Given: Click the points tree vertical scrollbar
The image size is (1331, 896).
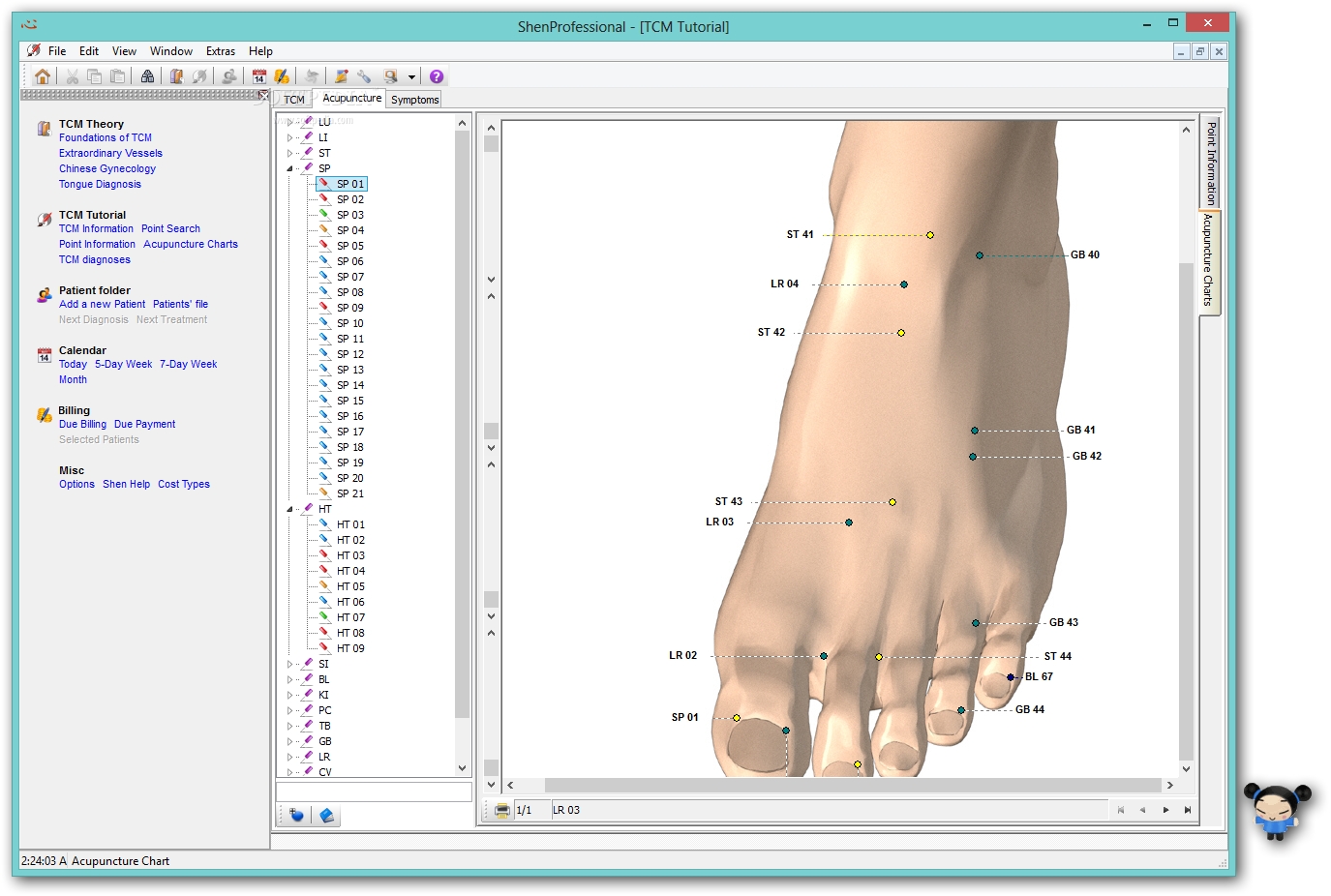Looking at the screenshot, I should [x=462, y=425].
